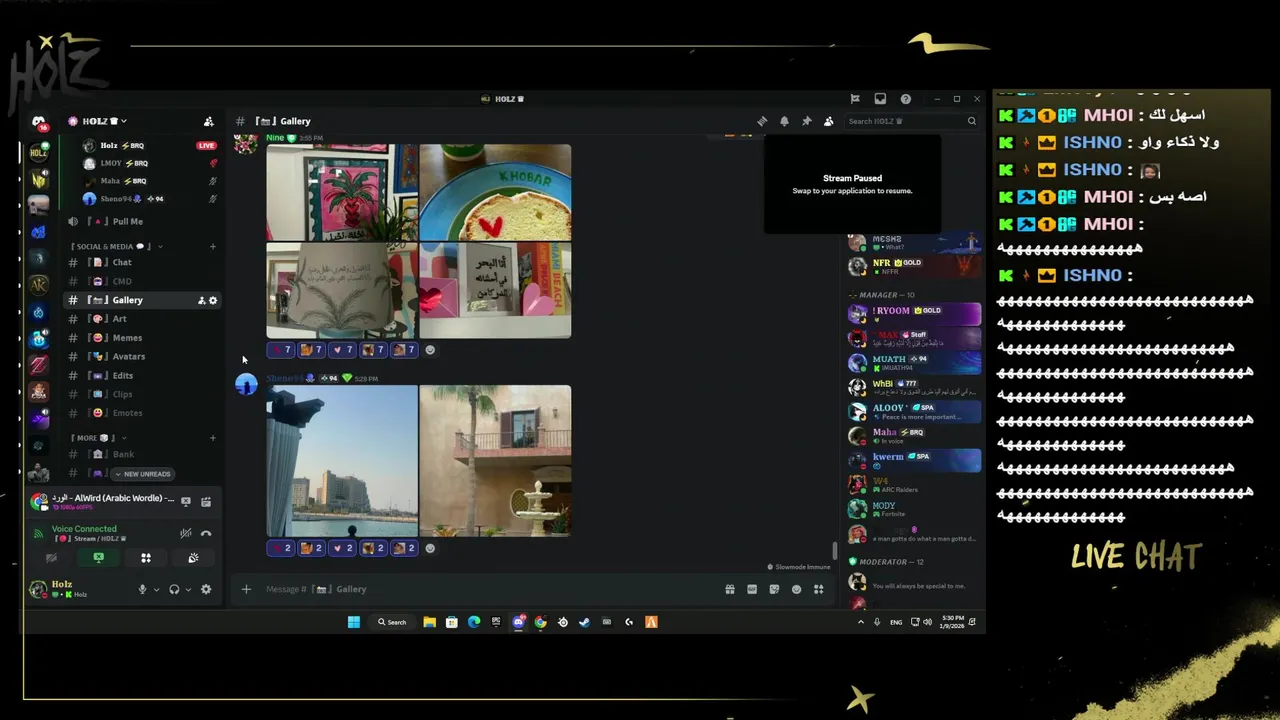Screen dimensions: 1280x720
Task: Open the Edits channel
Action: tap(140, 375)
